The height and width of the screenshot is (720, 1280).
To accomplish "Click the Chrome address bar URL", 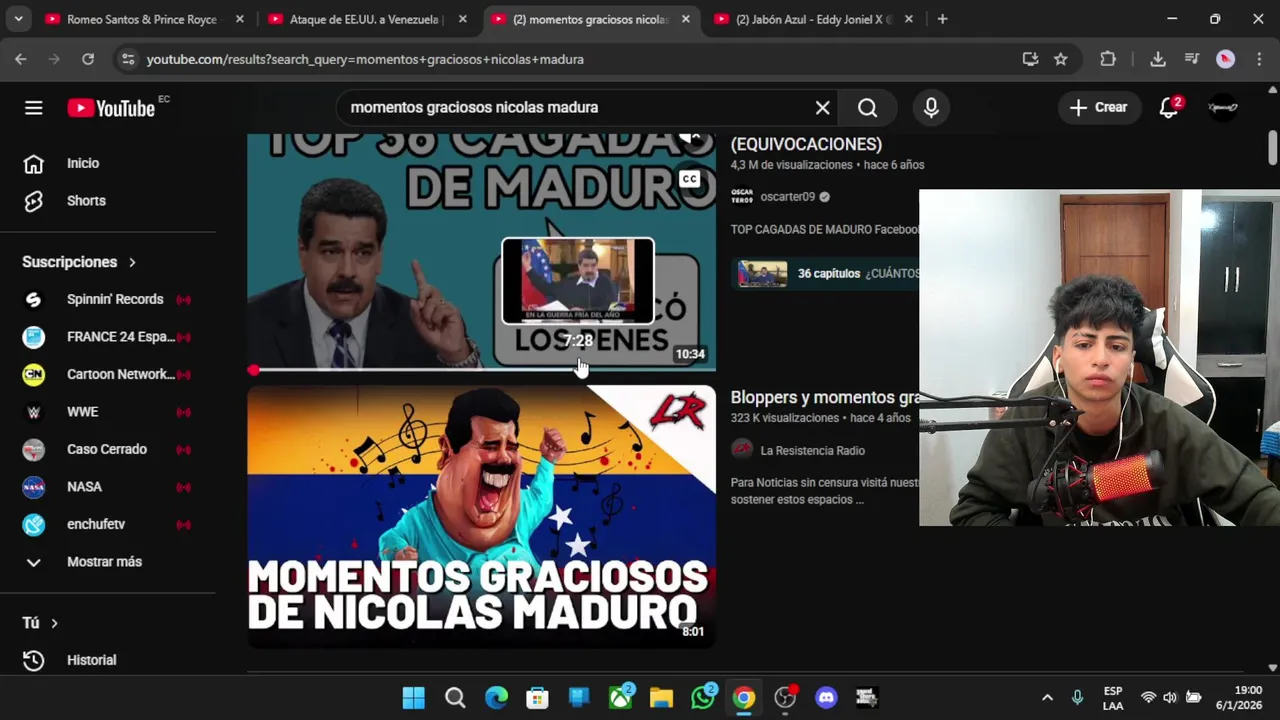I will (x=365, y=59).
